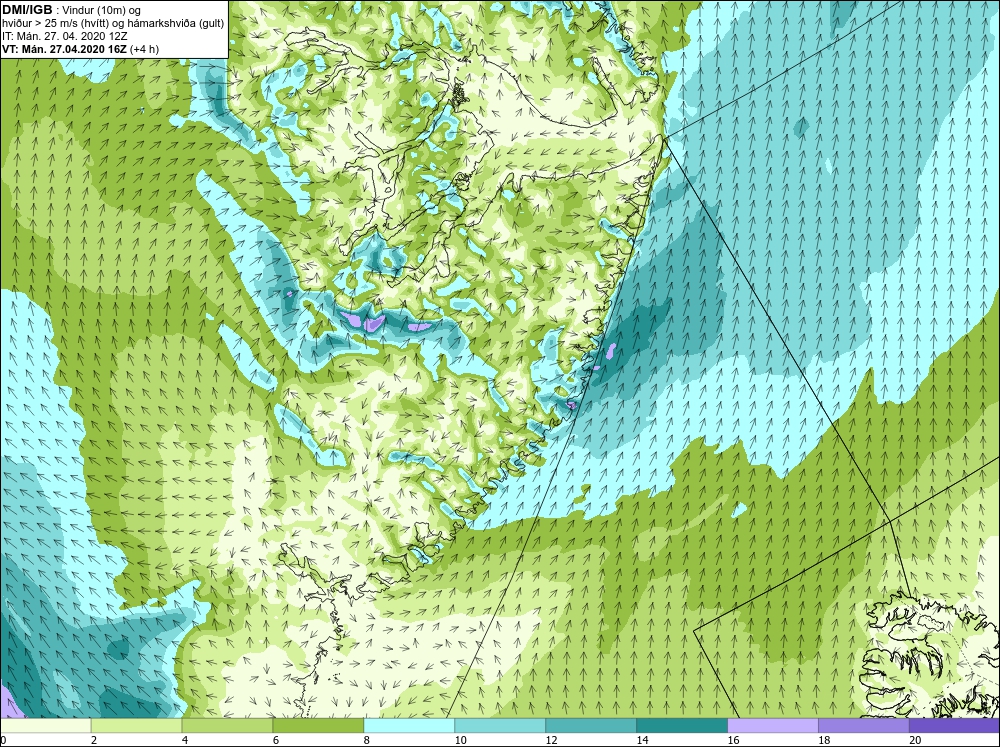Click the 16-18 m/s lavender legend swatch
The width and height of the screenshot is (1000, 747).
tap(773, 725)
